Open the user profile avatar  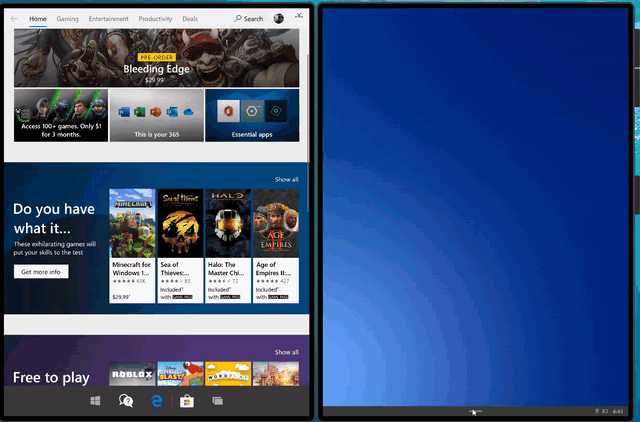click(278, 18)
